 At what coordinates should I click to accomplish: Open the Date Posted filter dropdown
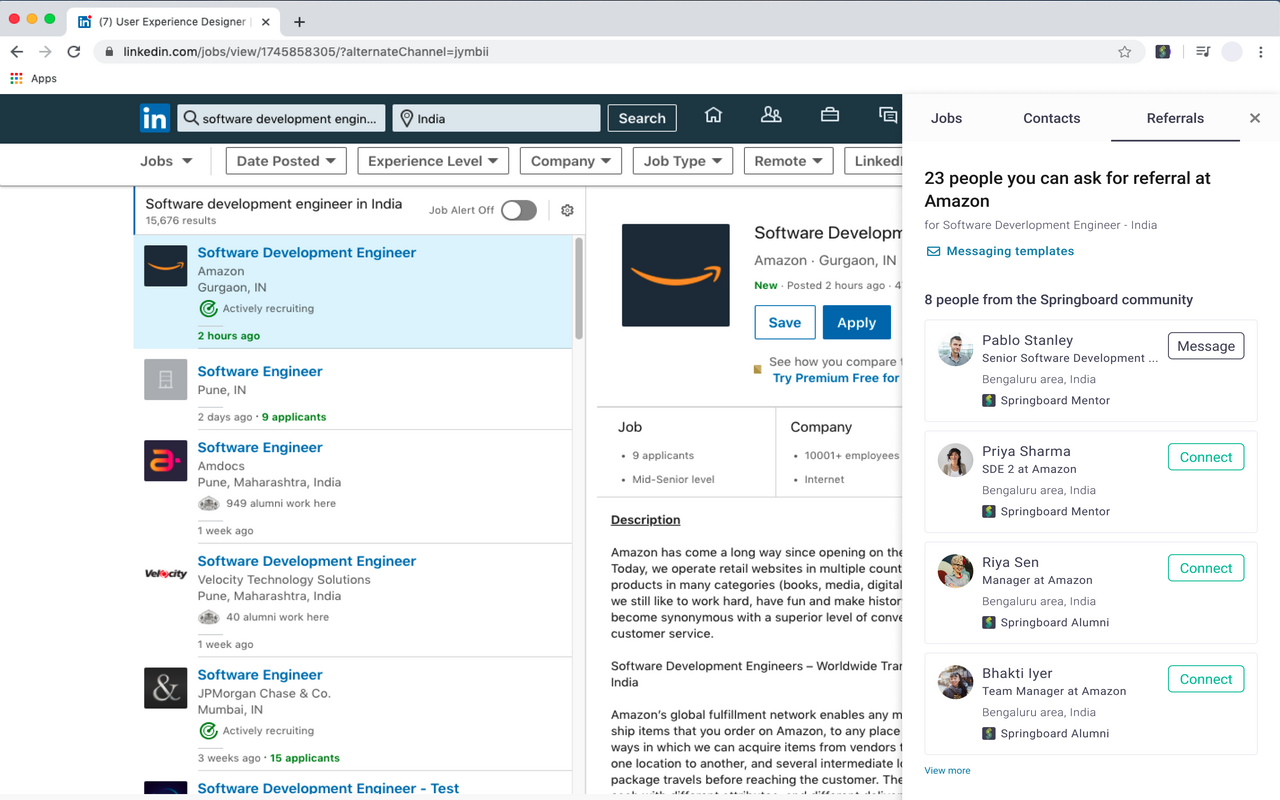pyautogui.click(x=286, y=161)
